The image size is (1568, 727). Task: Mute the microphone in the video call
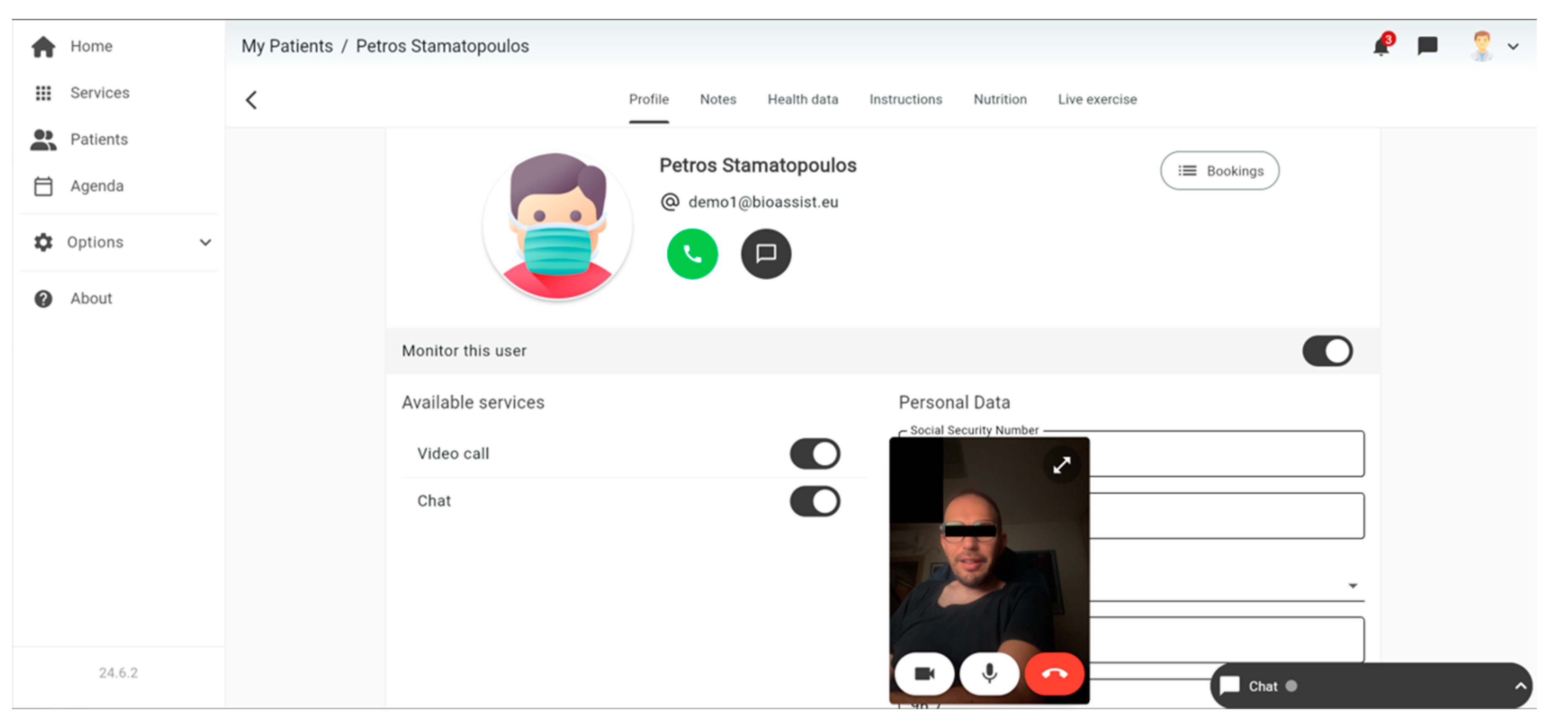point(989,674)
